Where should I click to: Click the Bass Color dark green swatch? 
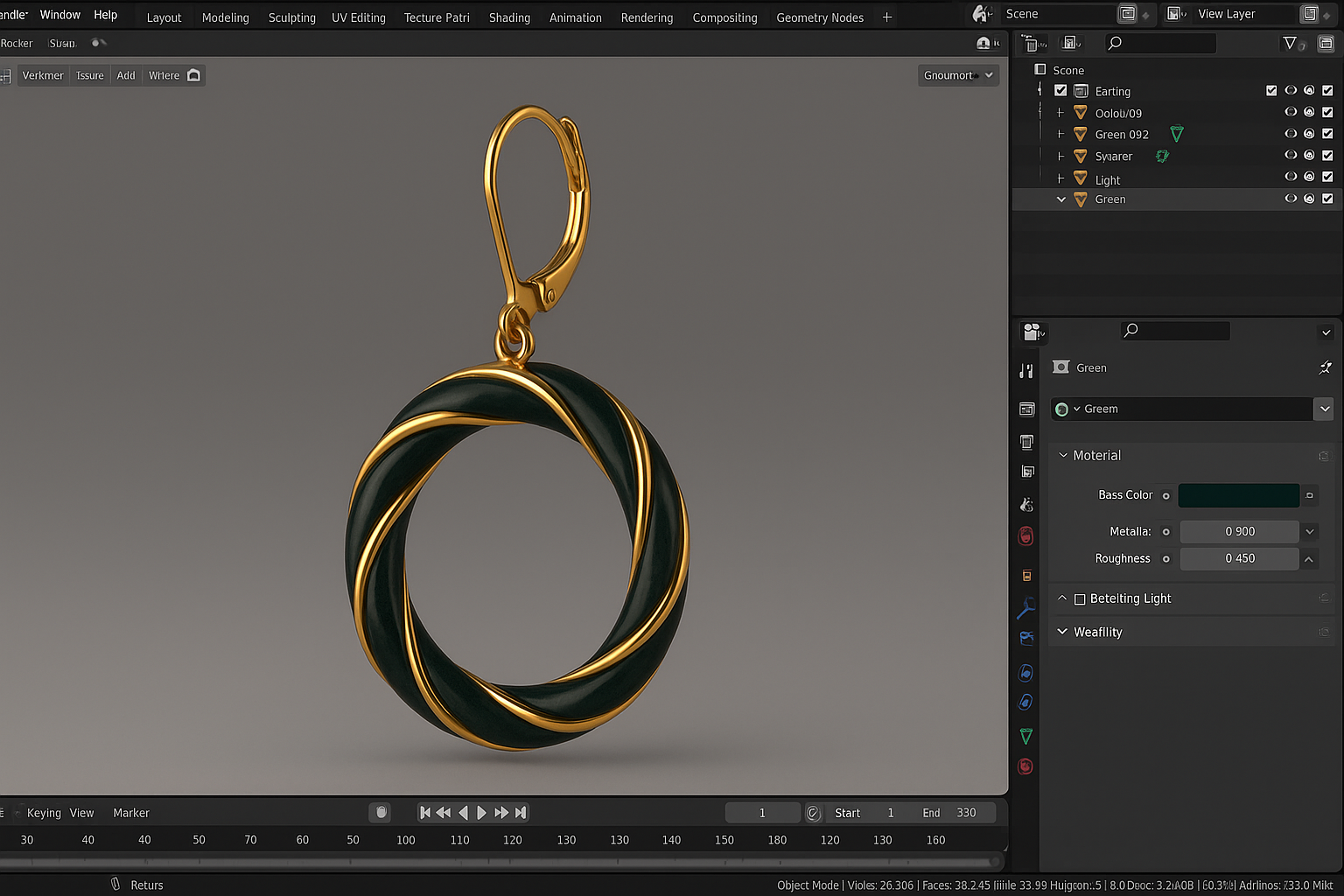1238,495
